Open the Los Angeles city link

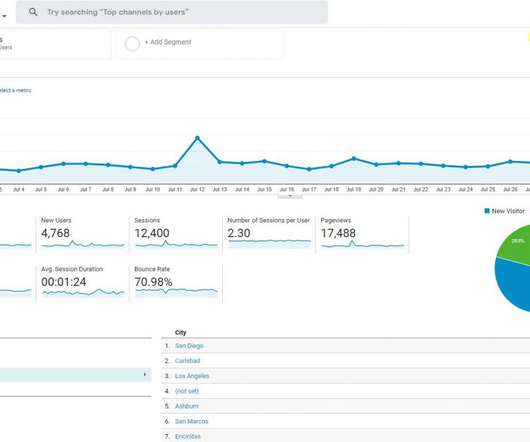tap(192, 376)
